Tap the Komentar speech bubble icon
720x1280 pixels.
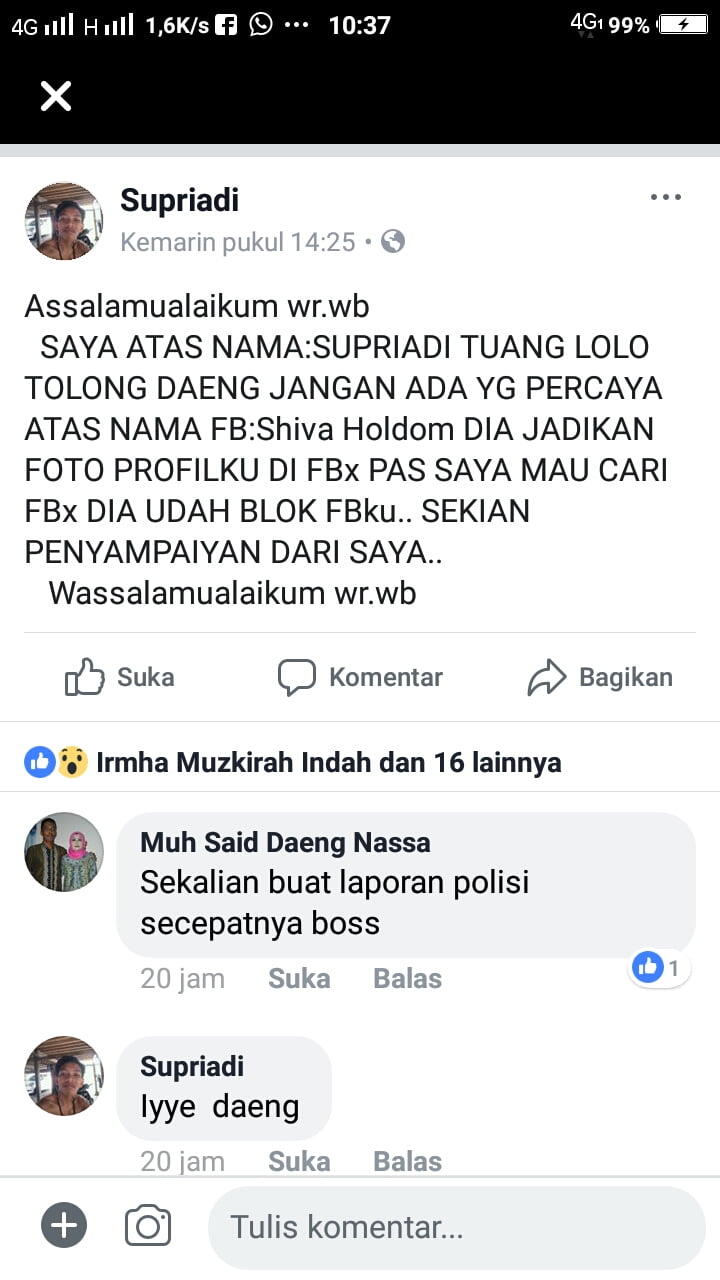pyautogui.click(x=297, y=677)
